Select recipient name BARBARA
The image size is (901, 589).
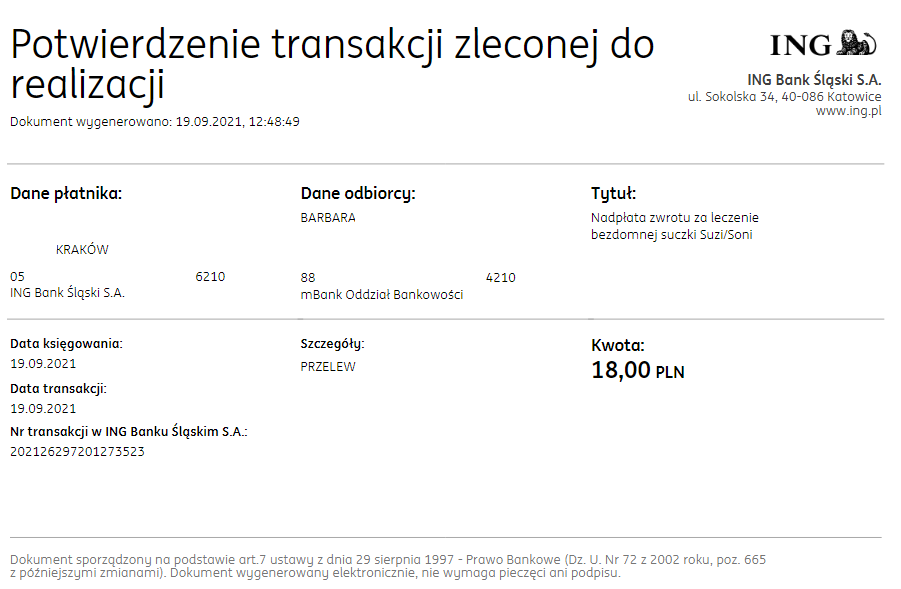click(x=328, y=218)
